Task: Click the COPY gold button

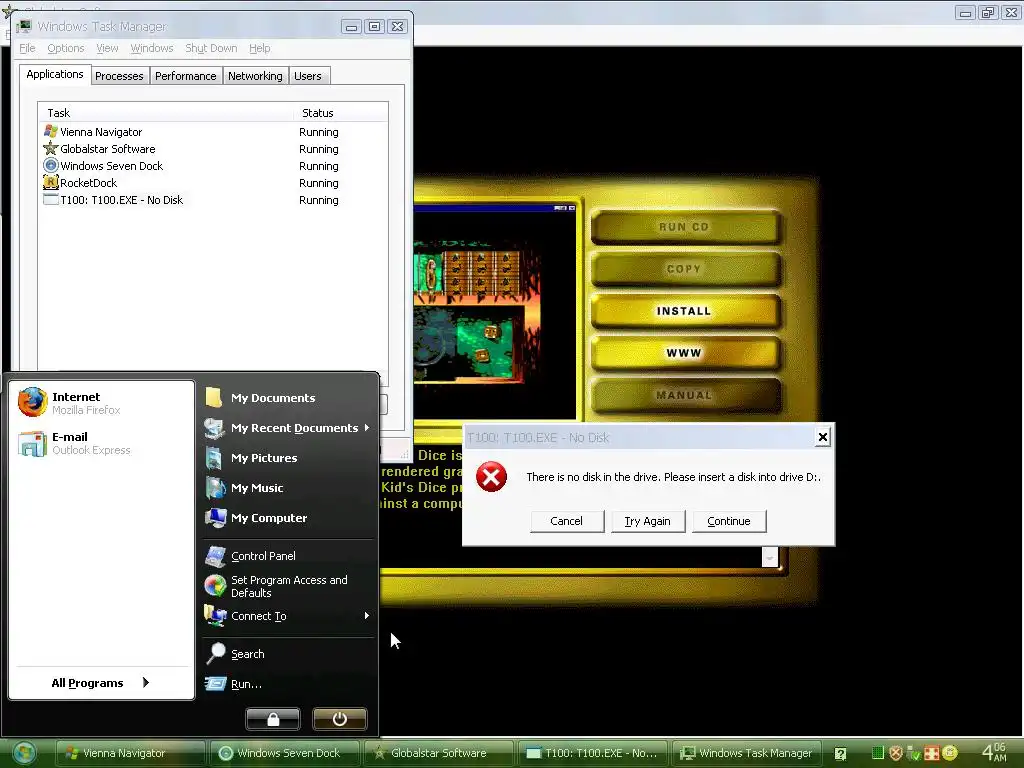Action: 684,268
